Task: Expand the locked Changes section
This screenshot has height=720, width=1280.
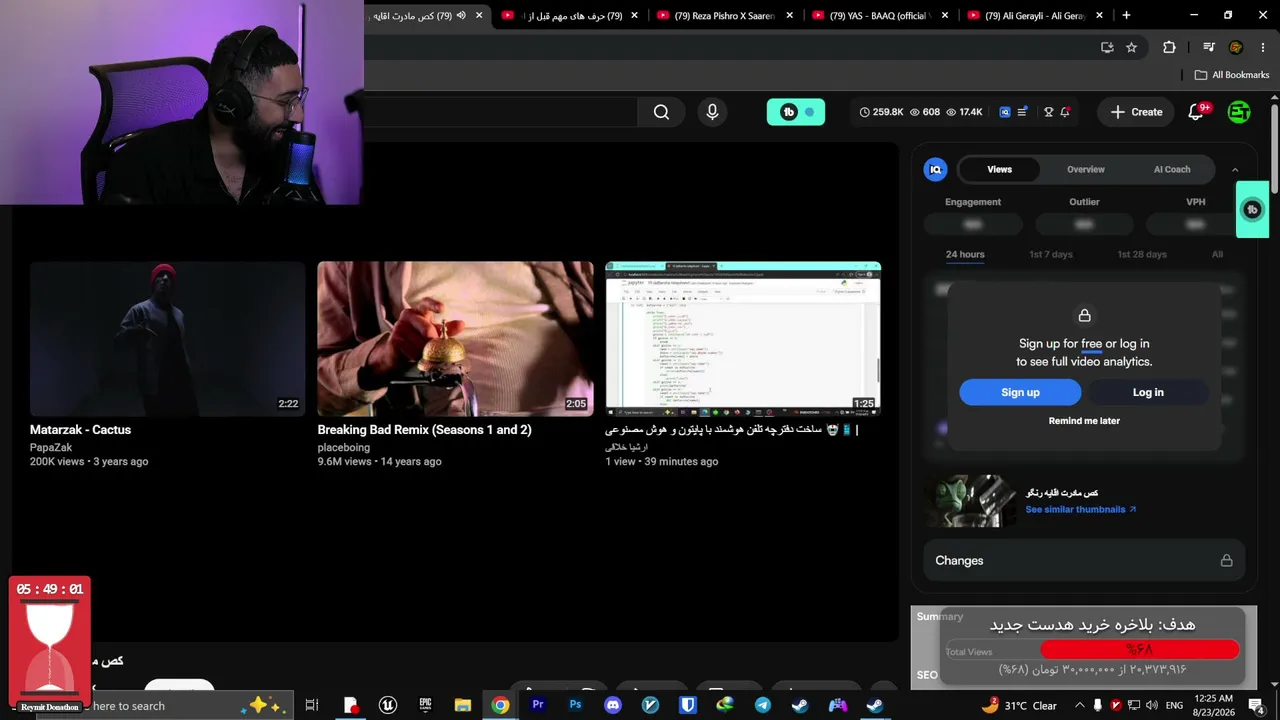Action: click(1084, 561)
